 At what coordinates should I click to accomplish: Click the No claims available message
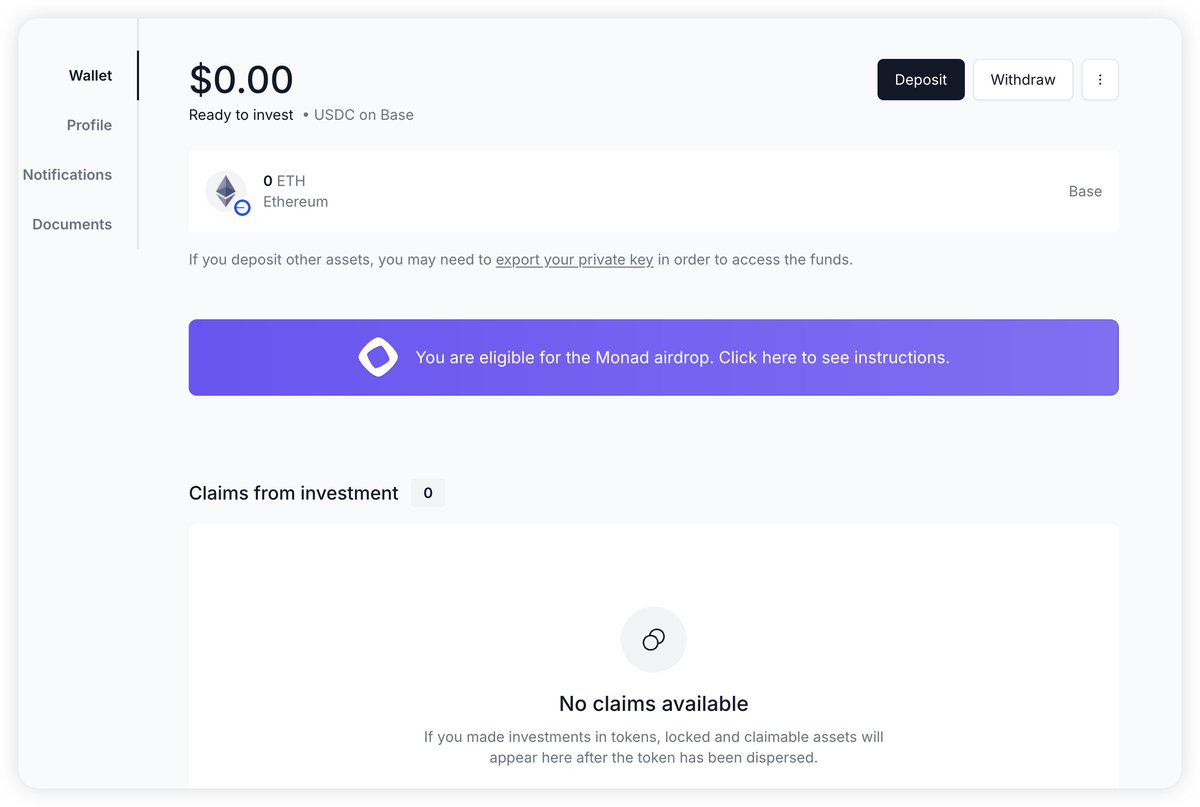[x=653, y=703]
